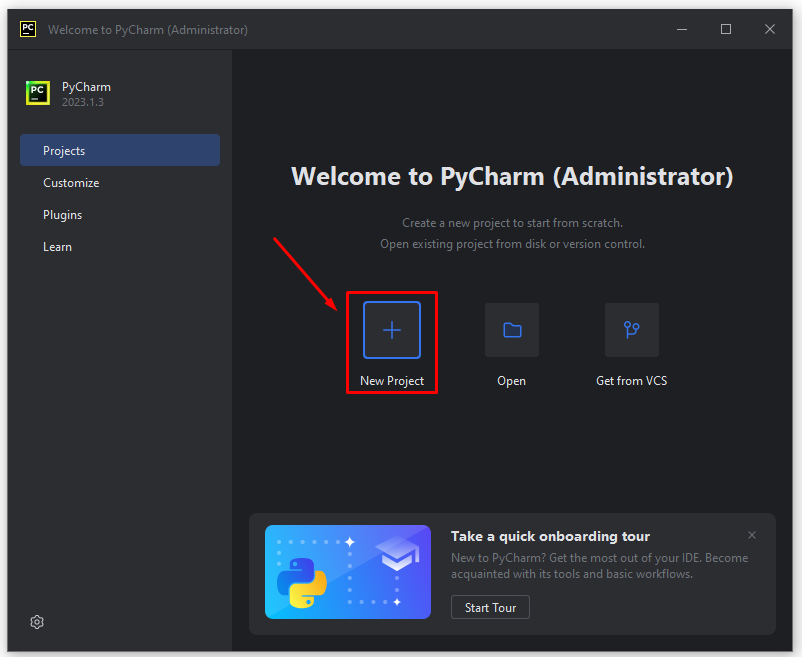The width and height of the screenshot is (802, 657).
Task: Dismiss the onboarding tour banner
Action: pos(751,535)
